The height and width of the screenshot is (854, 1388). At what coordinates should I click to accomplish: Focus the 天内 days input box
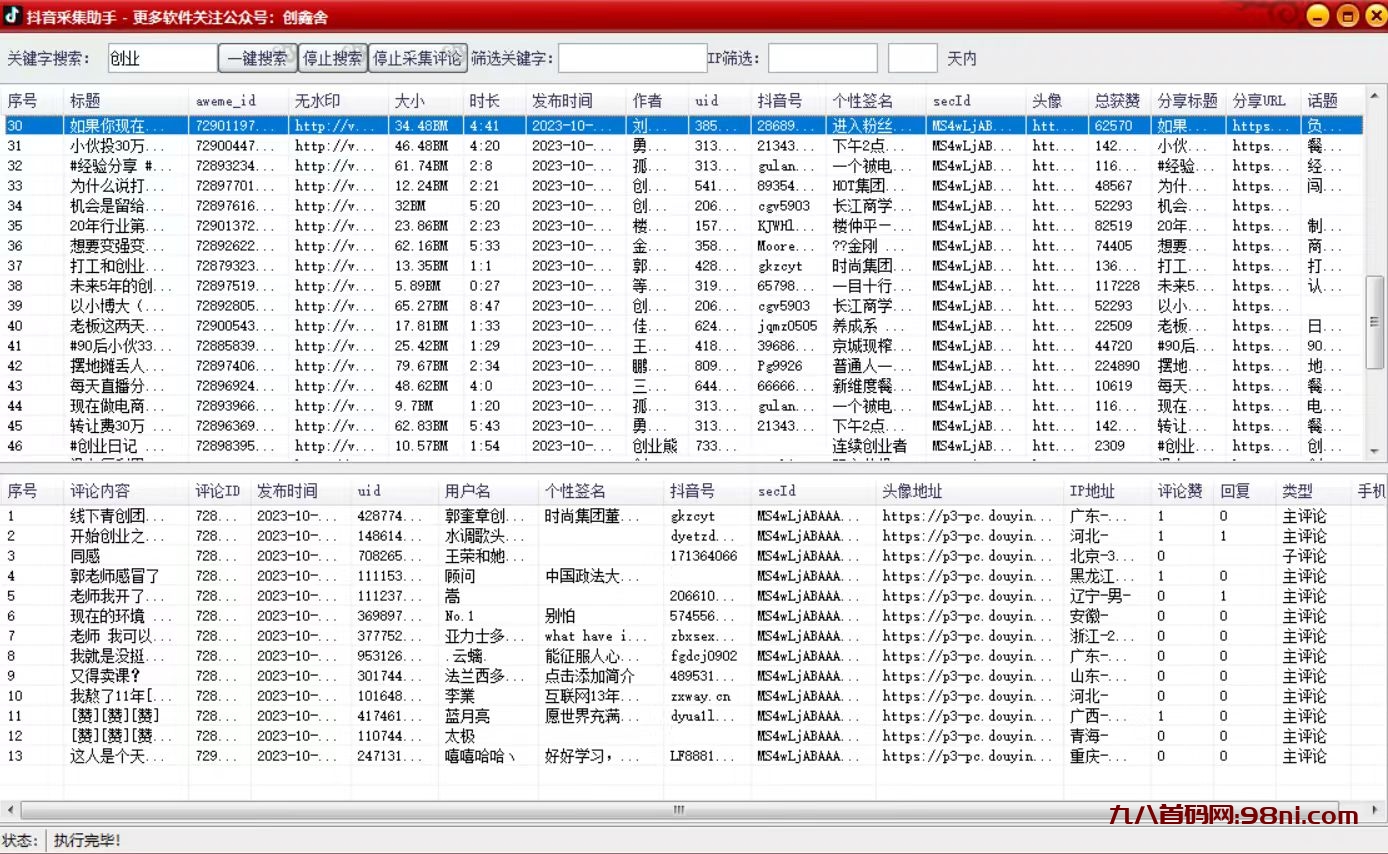(912, 58)
